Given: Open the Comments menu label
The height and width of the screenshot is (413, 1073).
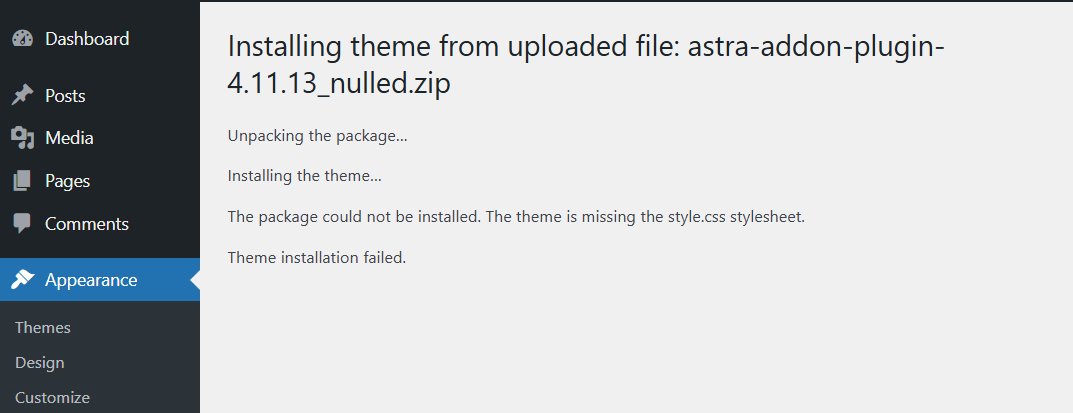Looking at the screenshot, I should (x=87, y=224).
